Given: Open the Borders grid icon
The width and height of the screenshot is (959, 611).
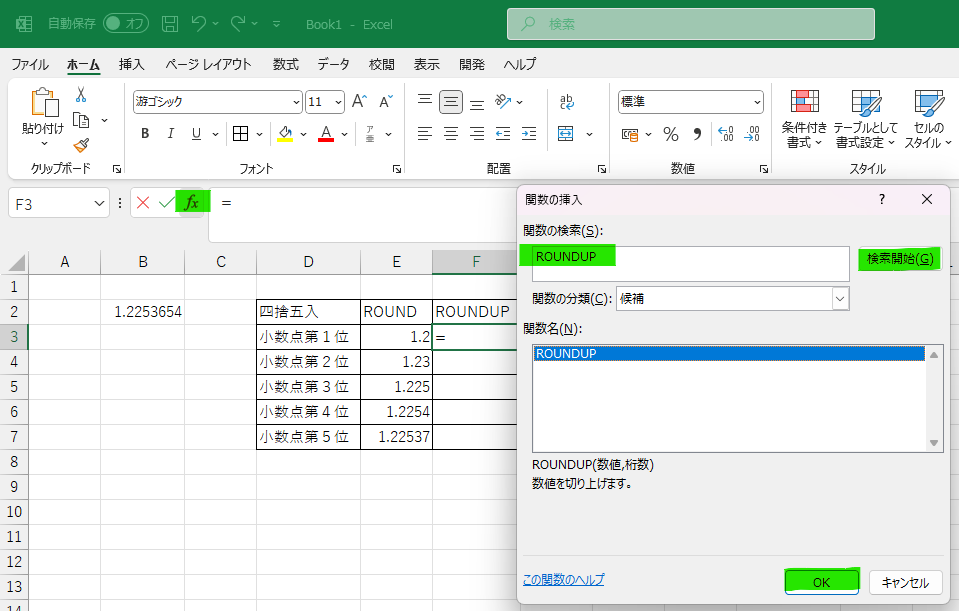Looking at the screenshot, I should coord(240,134).
